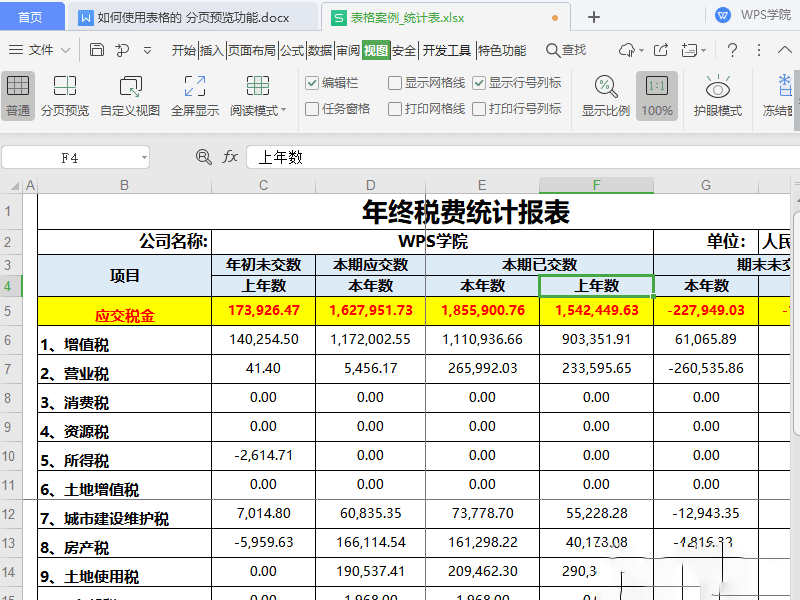Screen dimensions: 800x600
Task: Click the fx Insert Function icon
Action: point(230,157)
